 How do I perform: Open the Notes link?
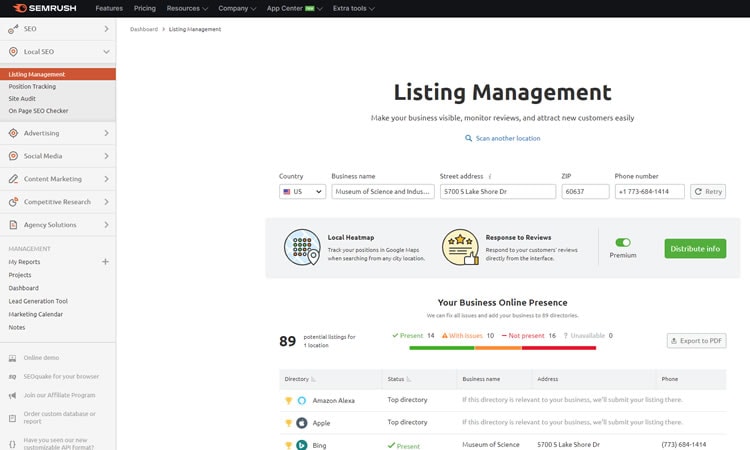pyautogui.click(x=17, y=328)
